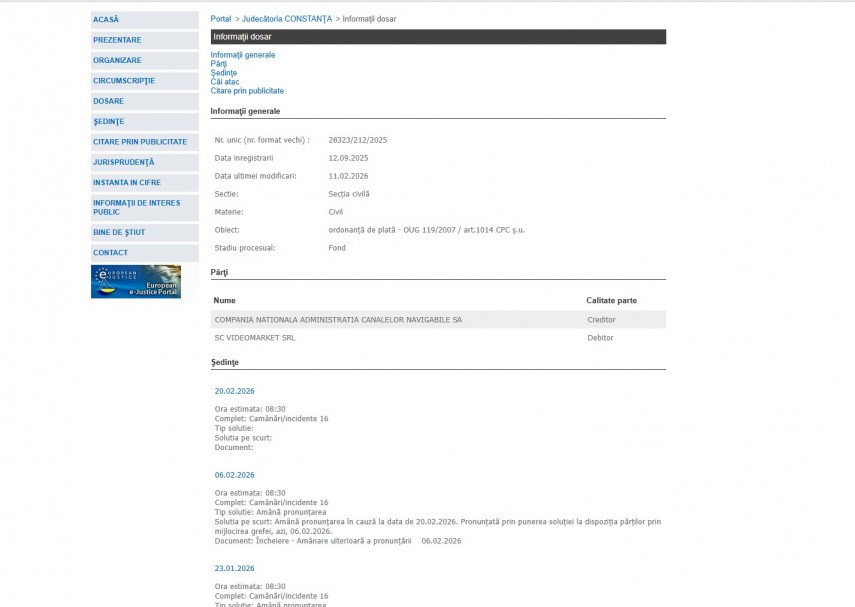Go to PREZENTARE in sidebar
The height and width of the screenshot is (607, 855).
(117, 40)
